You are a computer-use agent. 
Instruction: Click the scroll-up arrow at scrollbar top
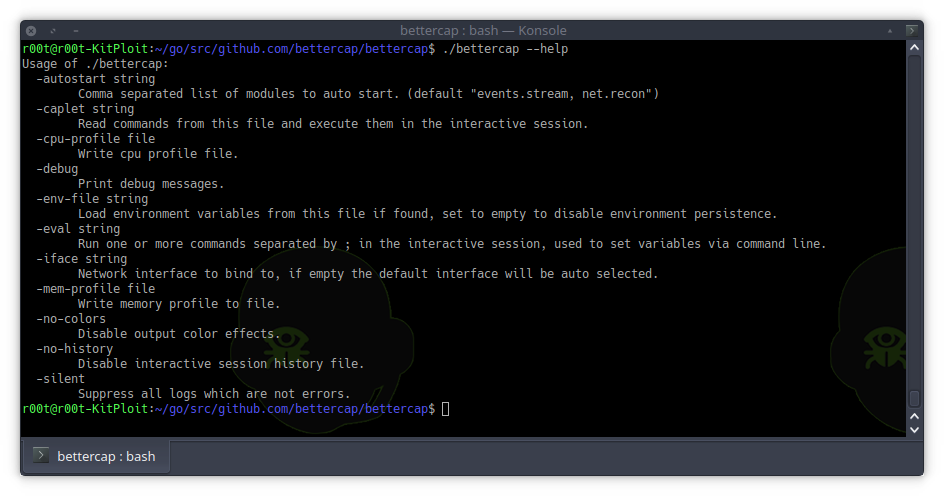tap(913, 50)
